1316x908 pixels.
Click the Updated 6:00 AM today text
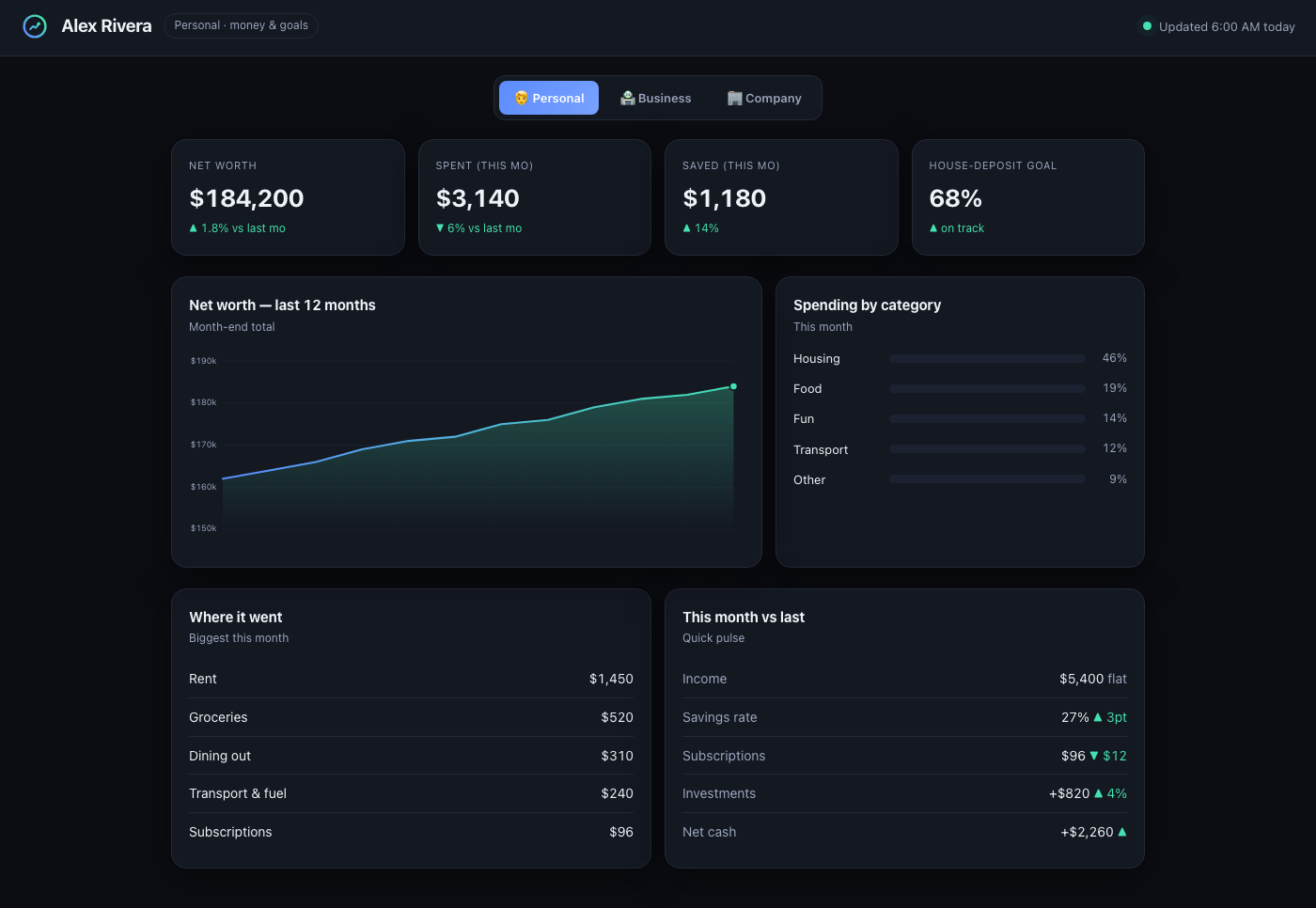(1227, 26)
